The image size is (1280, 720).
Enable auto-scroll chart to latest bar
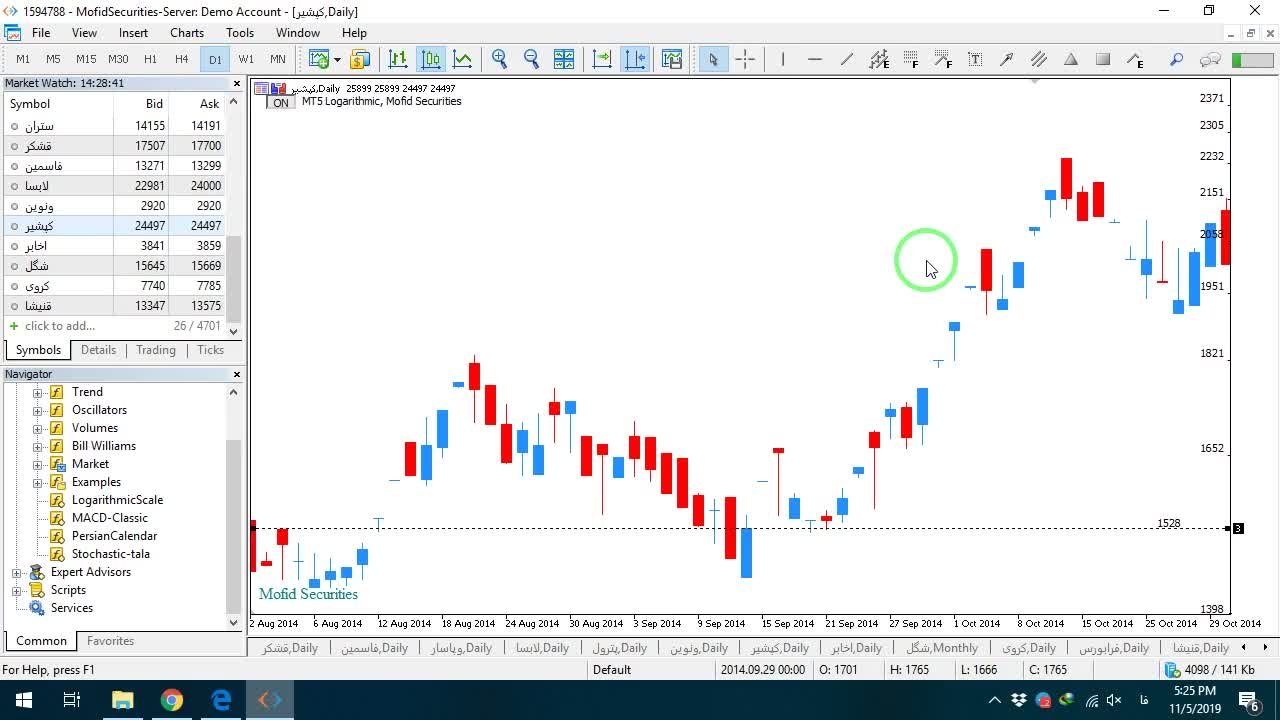tap(602, 59)
